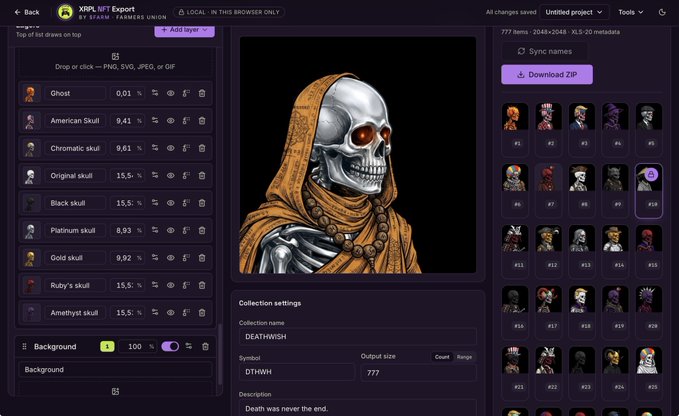Screen dimensions: 679x416
Task: Hide the Original skull trait
Action: (x=171, y=175)
